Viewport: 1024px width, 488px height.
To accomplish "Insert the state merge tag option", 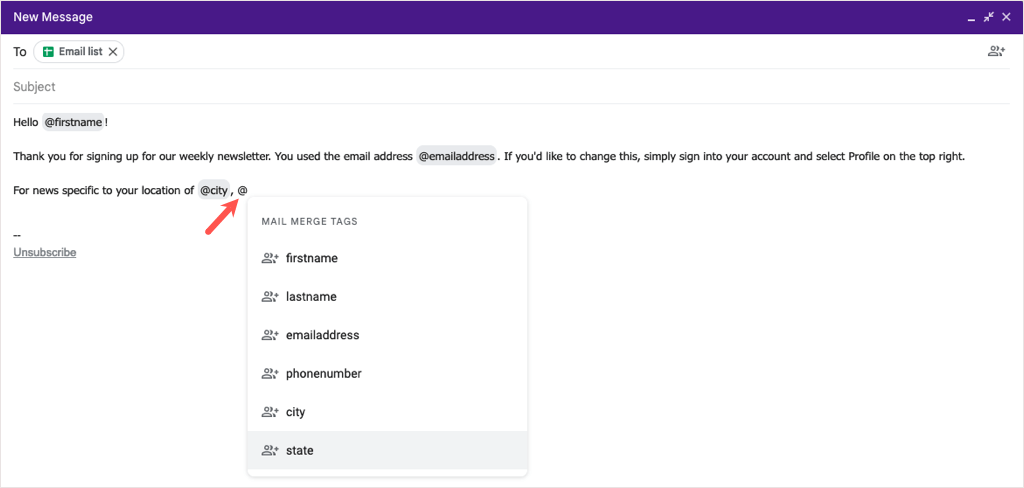I will tap(299, 451).
